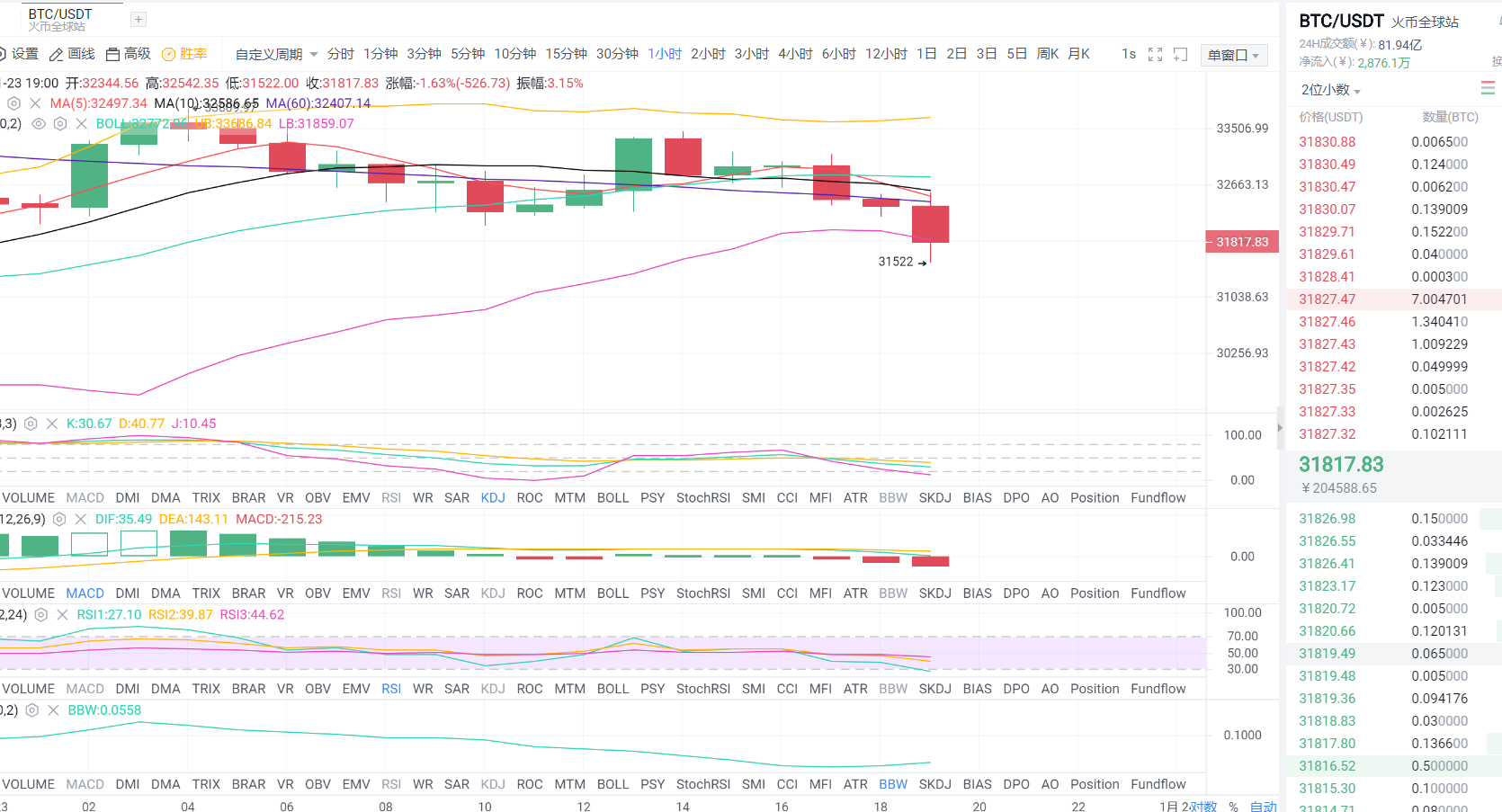Click the add-window icon beside fullscreen
Viewport: 1502px width, 812px height.
[x=1181, y=55]
